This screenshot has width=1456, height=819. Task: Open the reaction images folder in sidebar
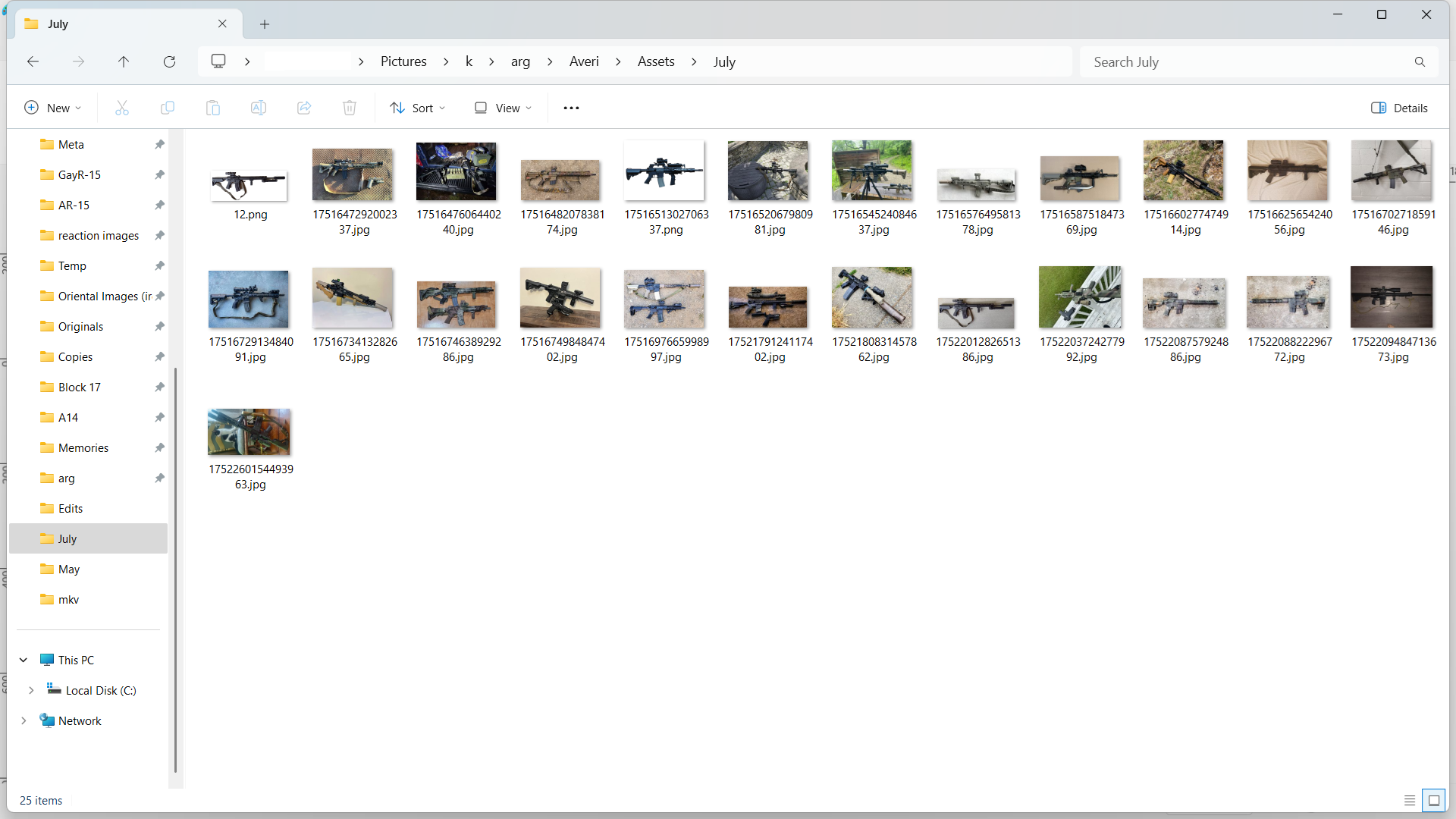coord(99,235)
